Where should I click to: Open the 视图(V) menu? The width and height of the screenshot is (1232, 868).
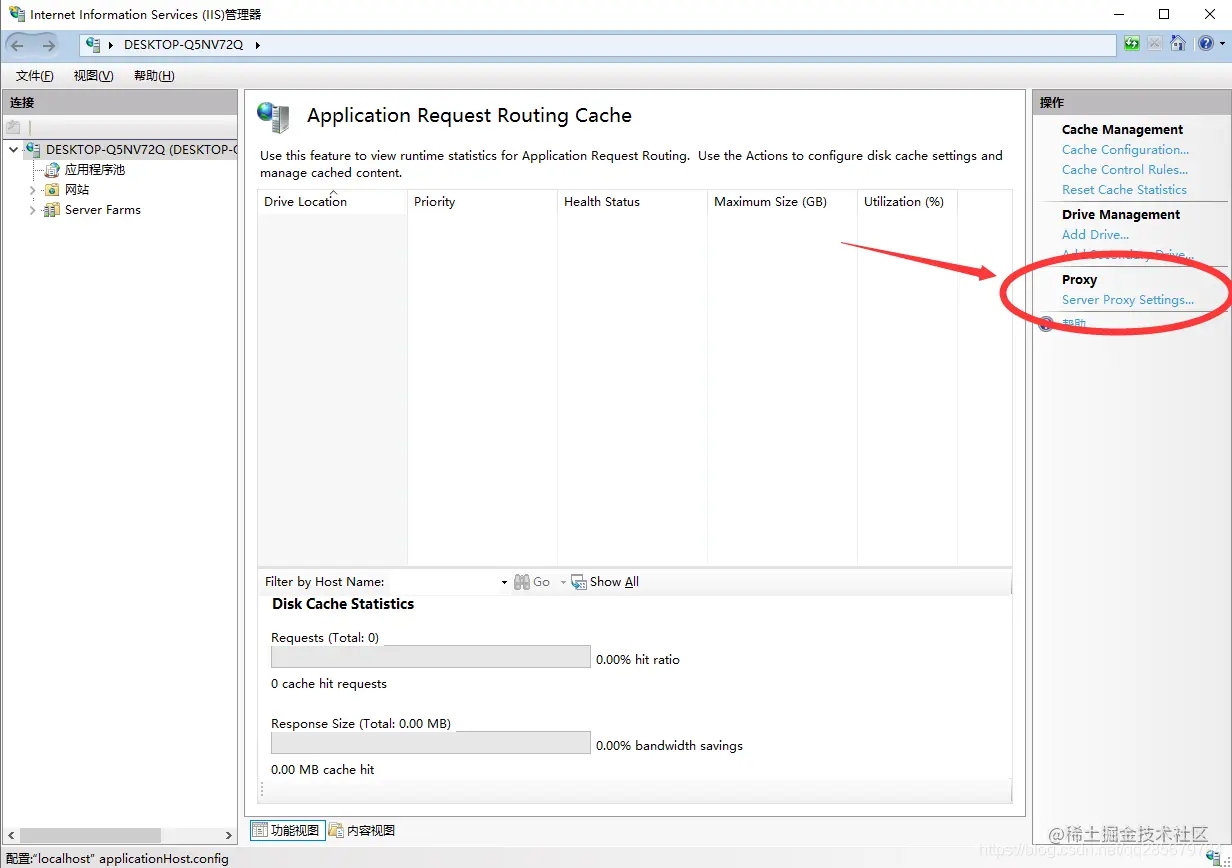pos(93,76)
